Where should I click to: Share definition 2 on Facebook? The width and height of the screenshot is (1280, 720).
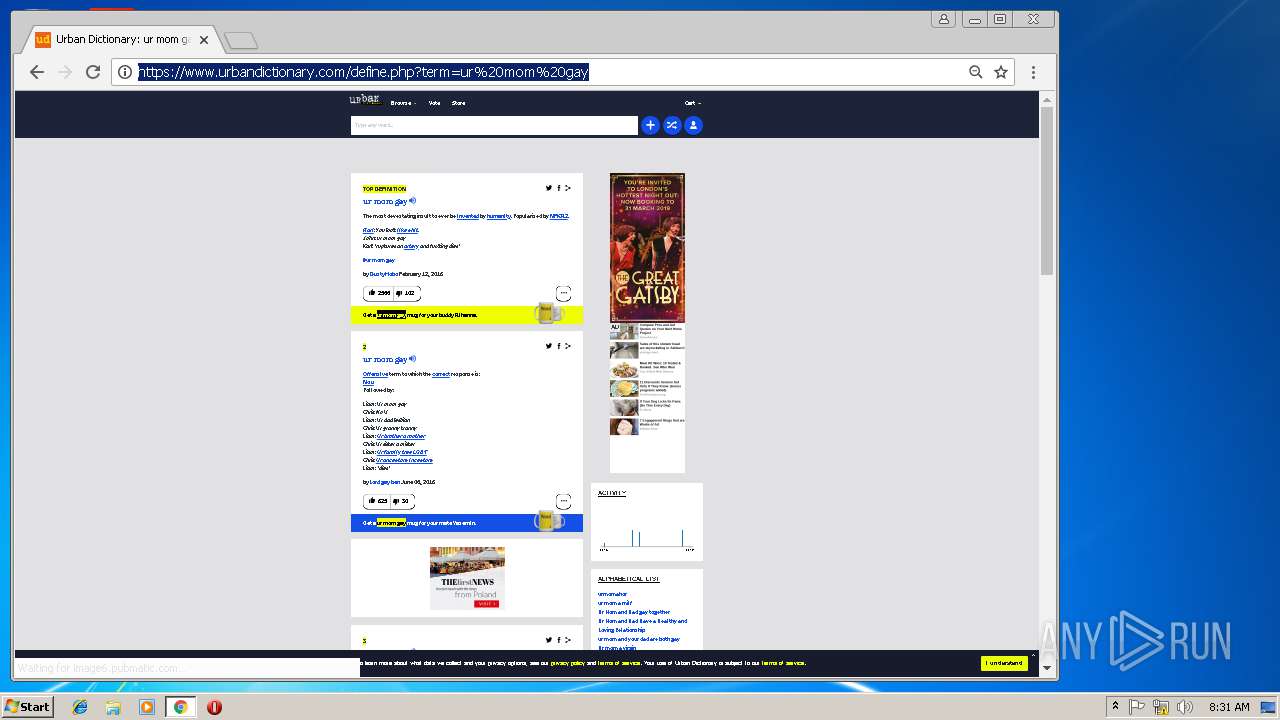click(559, 346)
